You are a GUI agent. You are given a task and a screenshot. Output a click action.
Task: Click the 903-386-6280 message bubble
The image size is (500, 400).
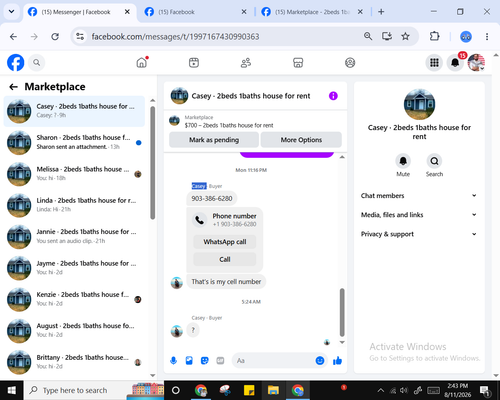point(212,199)
